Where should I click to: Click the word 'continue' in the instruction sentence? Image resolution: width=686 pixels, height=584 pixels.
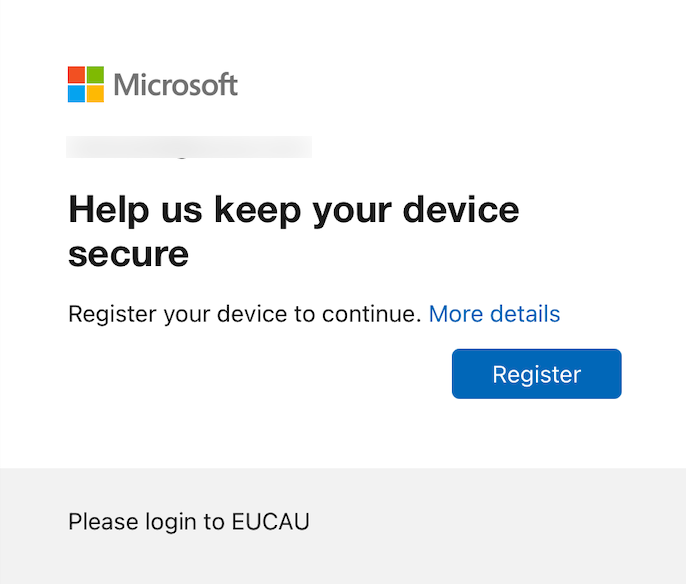(x=368, y=314)
